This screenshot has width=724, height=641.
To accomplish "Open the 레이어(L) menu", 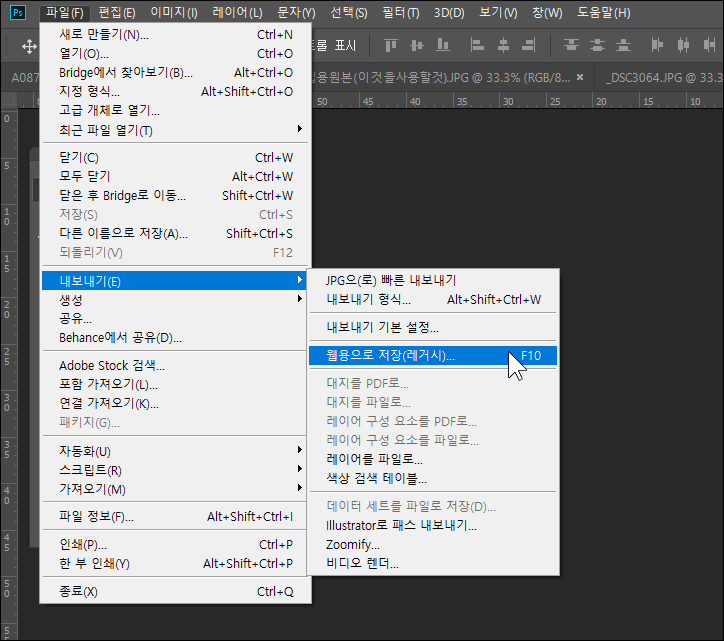I will coord(237,12).
